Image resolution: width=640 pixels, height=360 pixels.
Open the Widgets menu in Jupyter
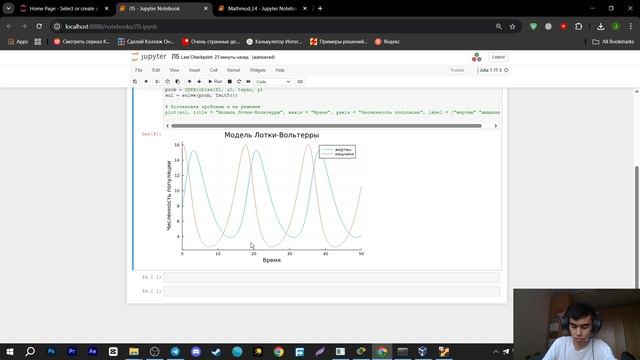(x=258, y=70)
